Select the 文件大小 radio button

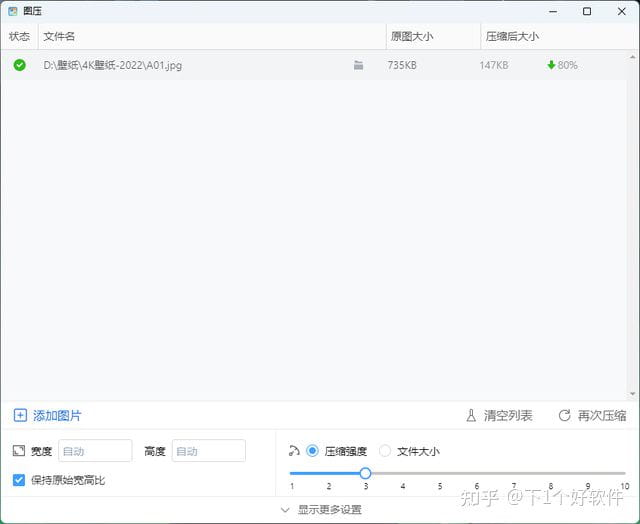point(384,451)
